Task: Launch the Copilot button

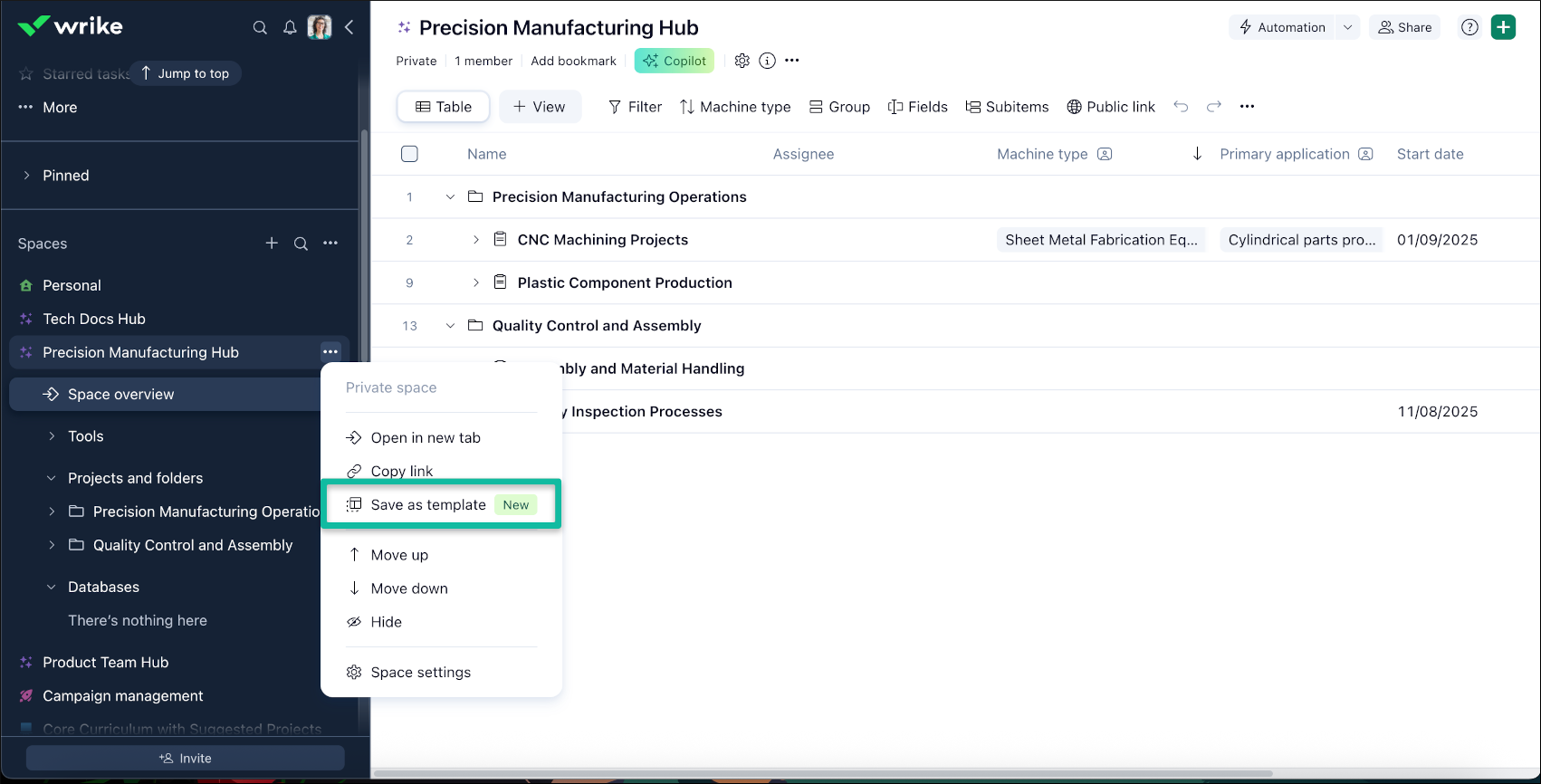Action: tap(675, 61)
